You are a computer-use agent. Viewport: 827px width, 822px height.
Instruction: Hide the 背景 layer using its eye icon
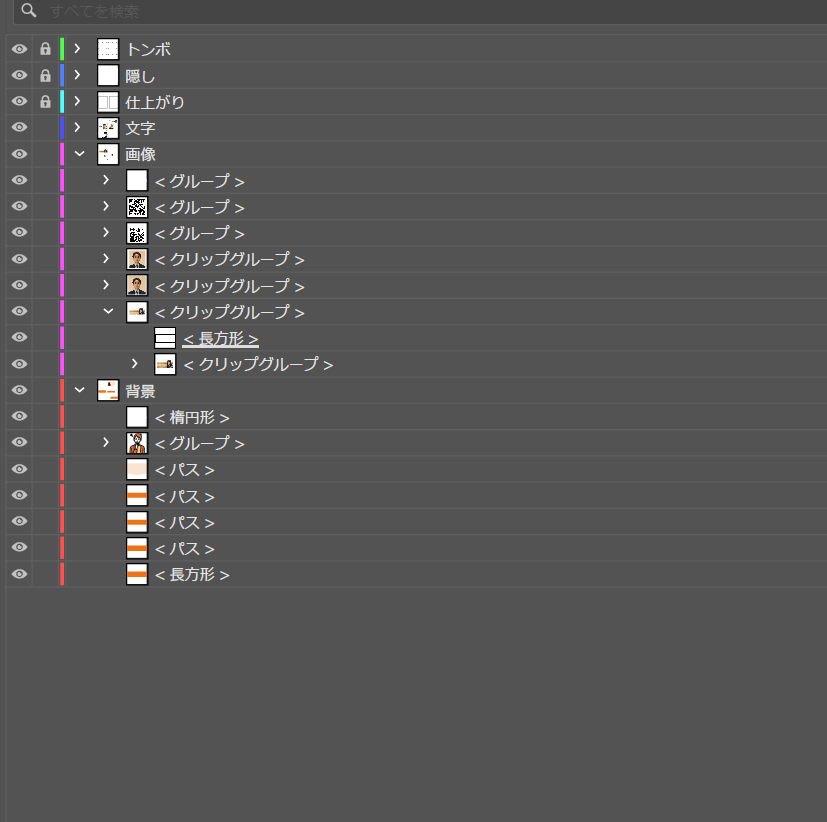click(19, 390)
